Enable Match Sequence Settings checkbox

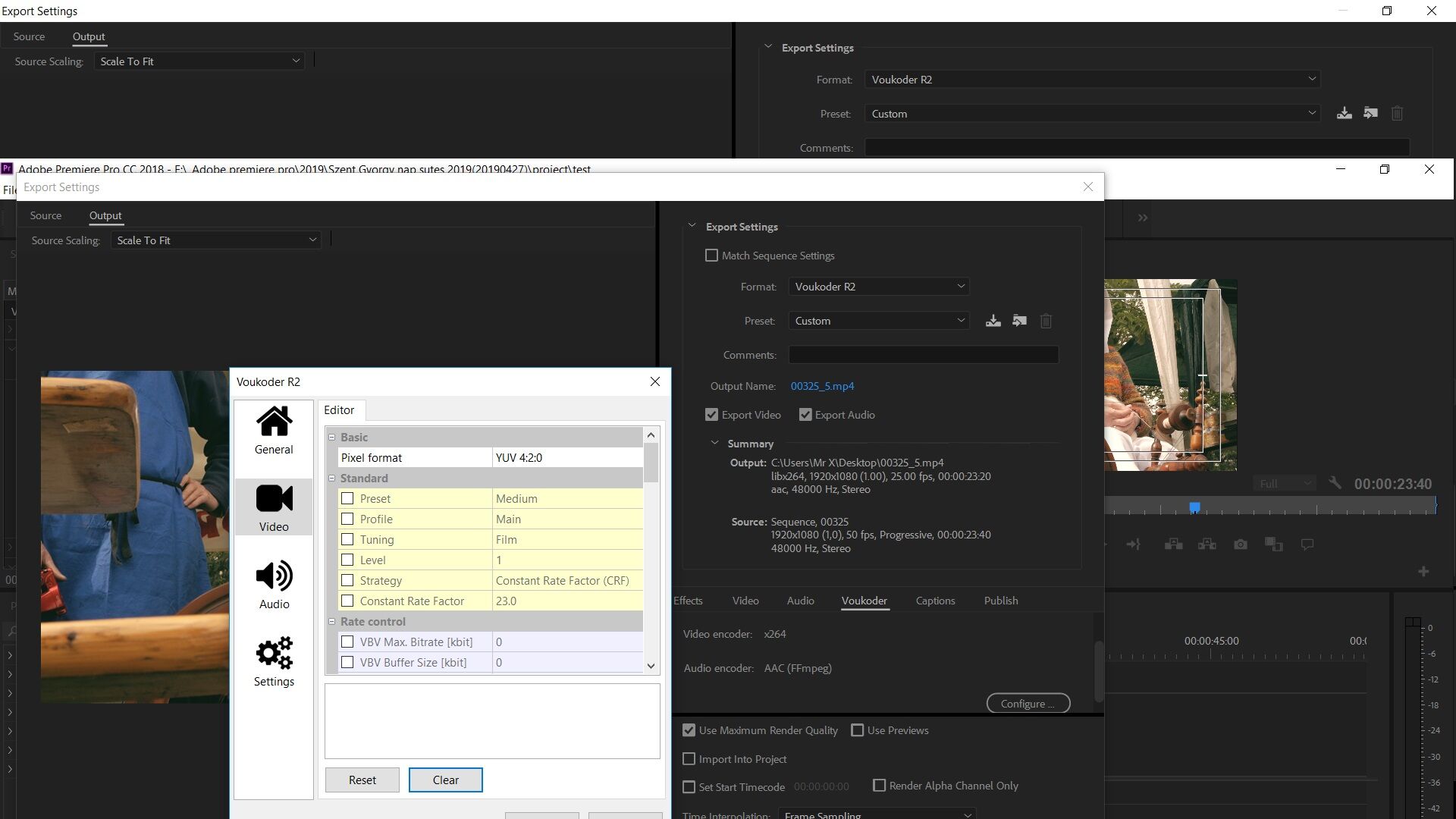pyautogui.click(x=711, y=256)
